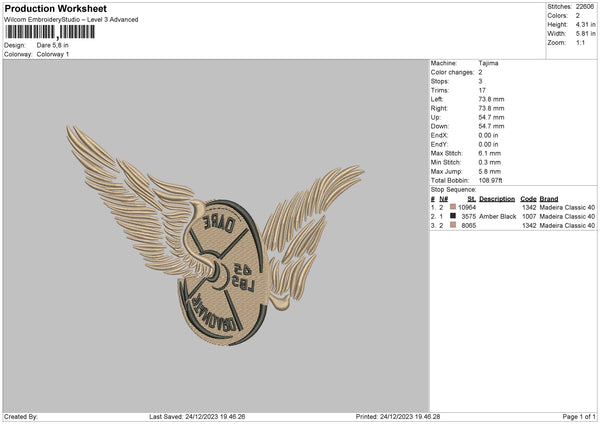This screenshot has width=600, height=424.
Task: Click the black Amber Black color swatch
Action: 453,216
